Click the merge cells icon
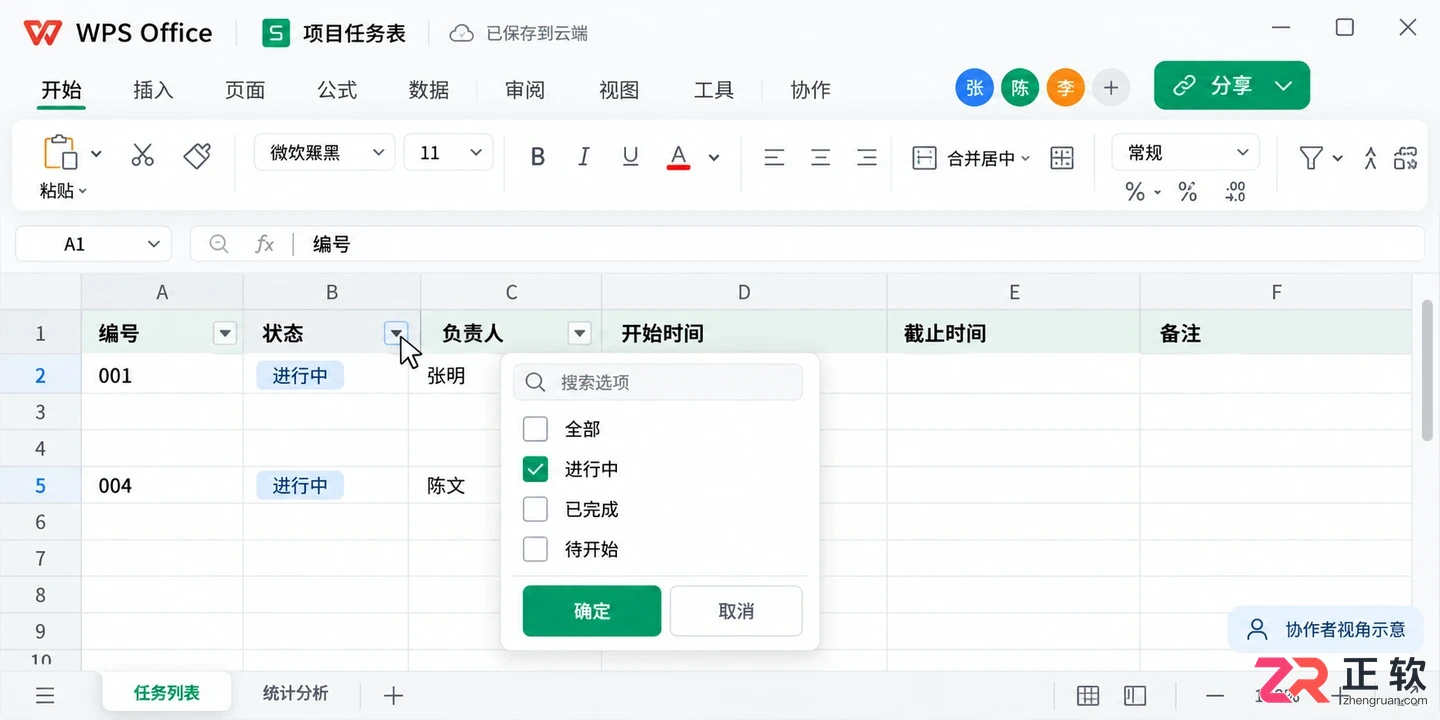This screenshot has width=1440, height=720. pyautogui.click(x=924, y=157)
